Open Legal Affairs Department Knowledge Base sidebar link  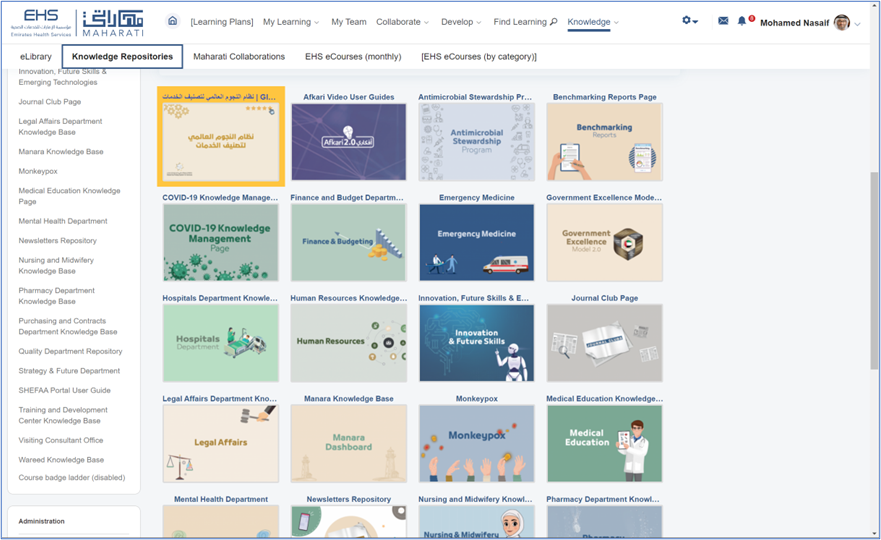pyautogui.click(x=60, y=126)
